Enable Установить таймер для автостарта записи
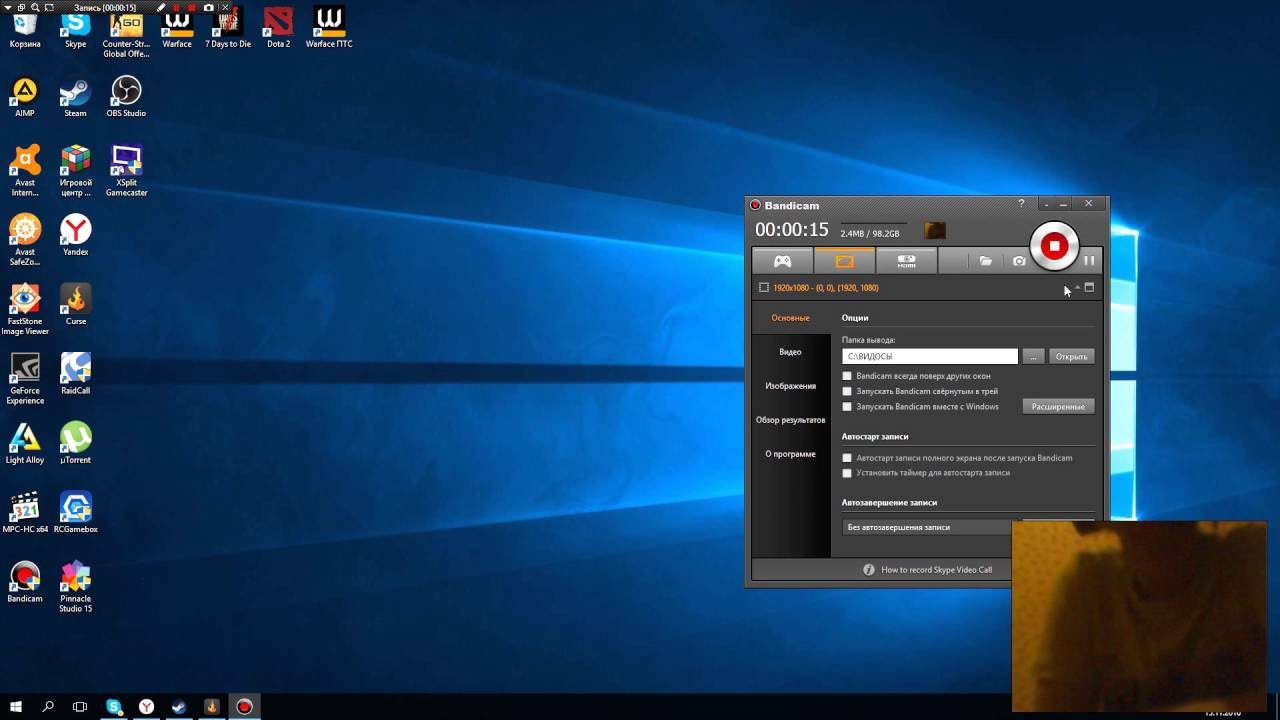The image size is (1280, 720). click(847, 473)
